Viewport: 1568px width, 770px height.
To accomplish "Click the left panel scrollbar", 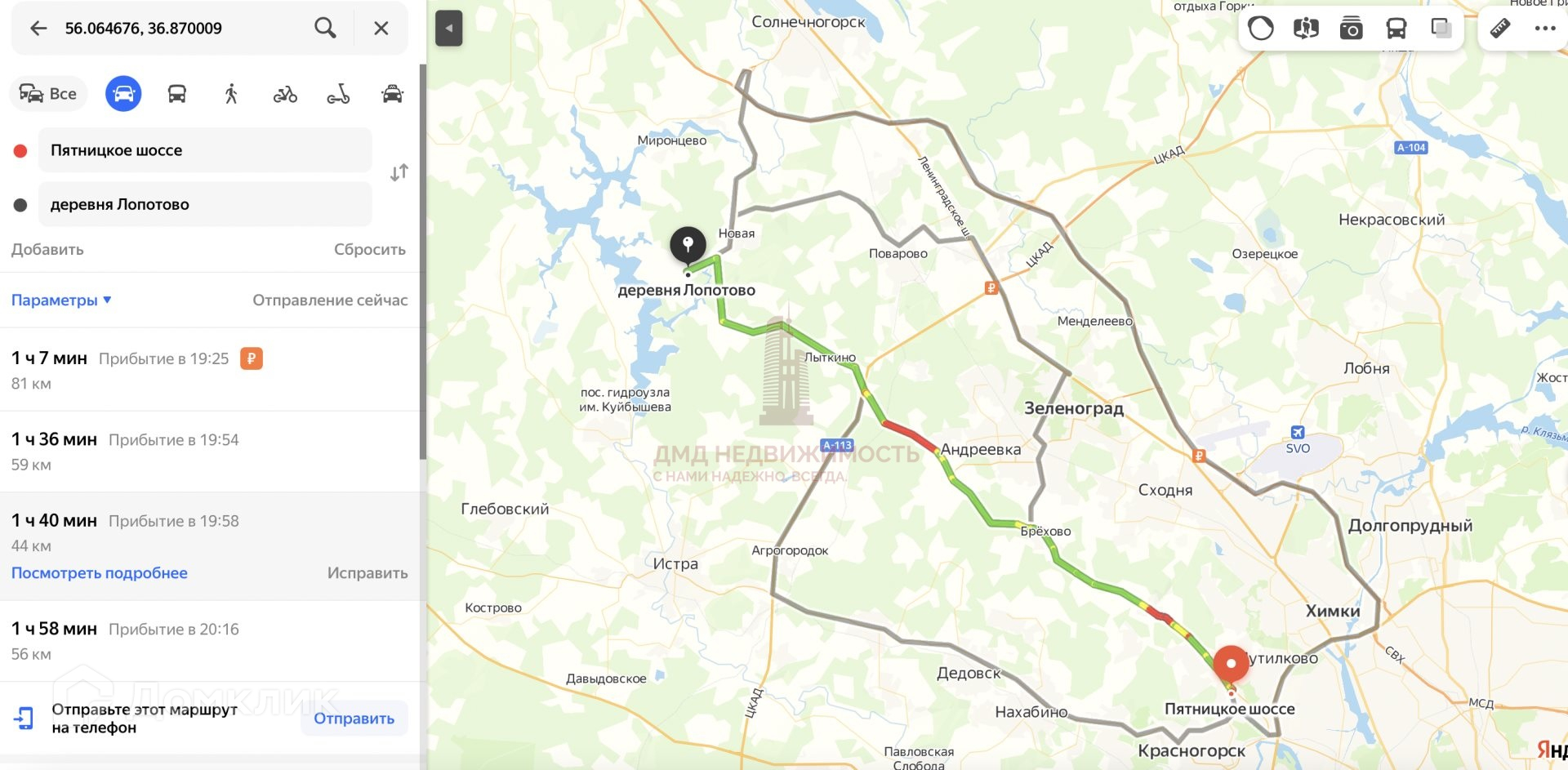I will point(423,261).
